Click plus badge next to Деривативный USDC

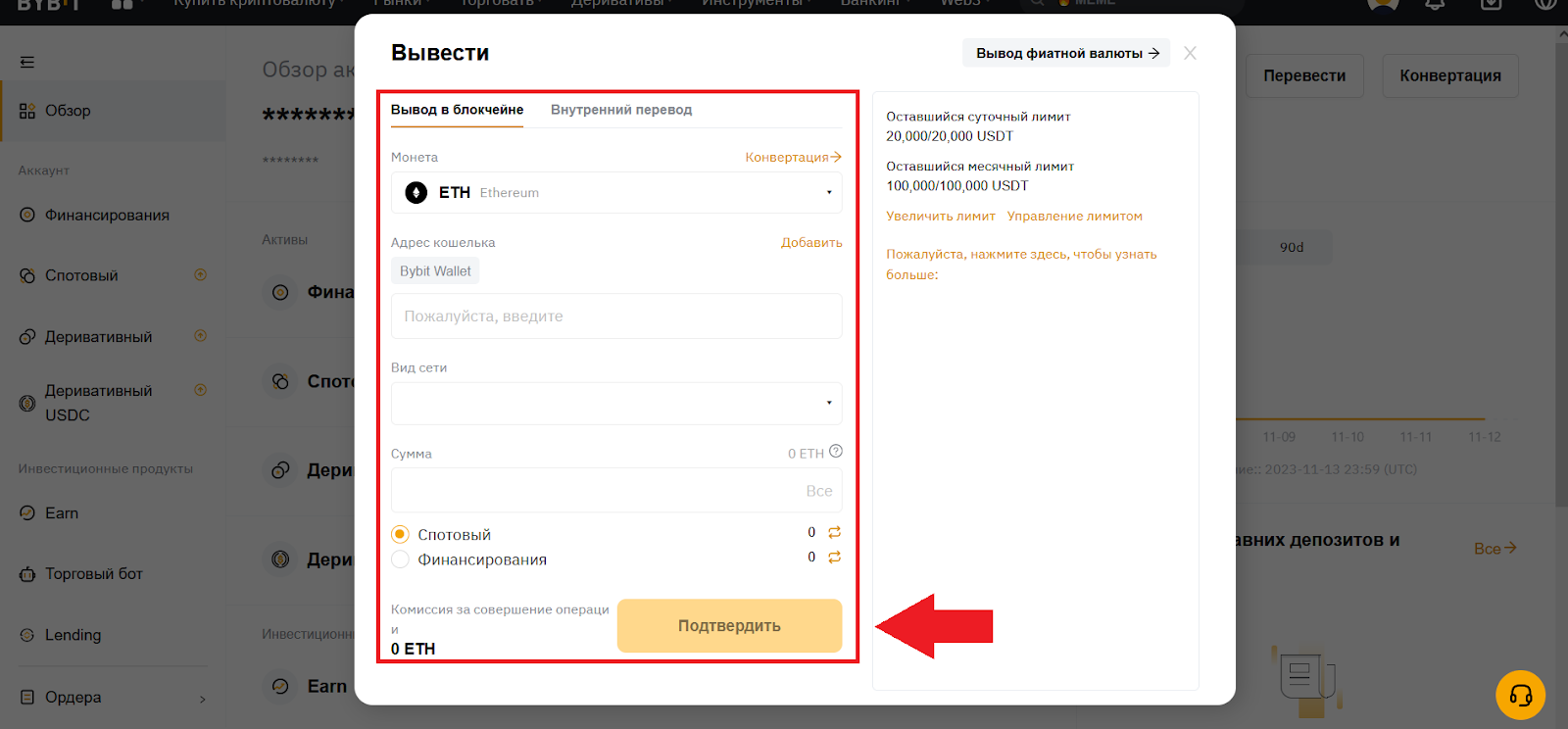pyautogui.click(x=201, y=390)
